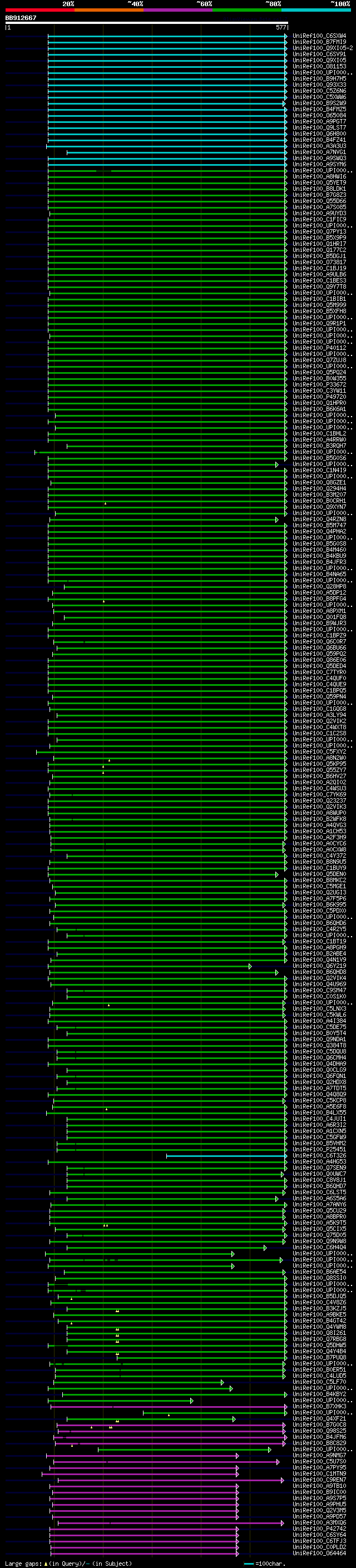The image size is (356, 1568).
Task: Select the UniRef100_B8LDK1 label
Action: click(319, 189)
